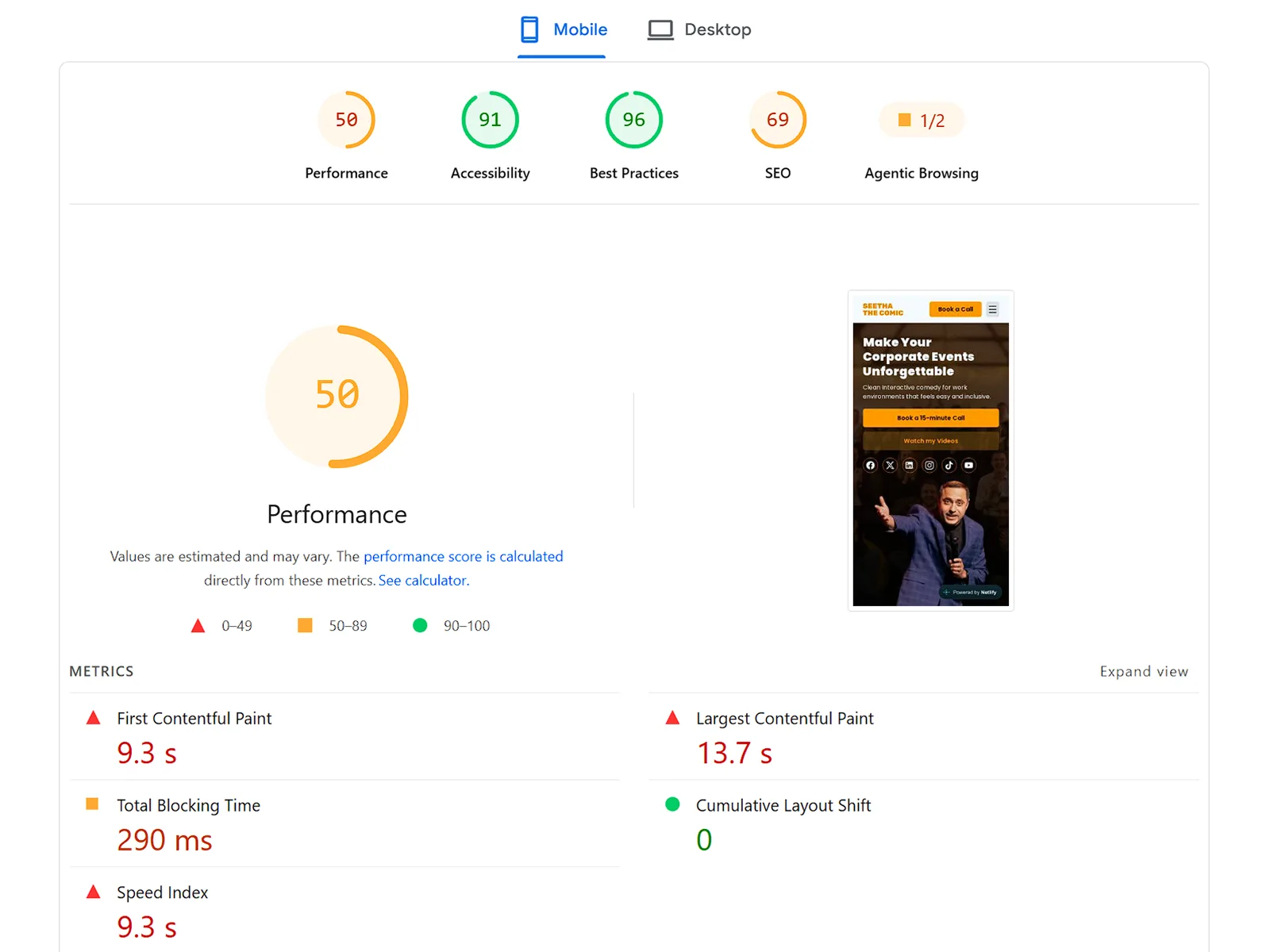This screenshot has width=1270, height=952.
Task: Open the 'performance score is calculated' link
Action: pos(464,556)
